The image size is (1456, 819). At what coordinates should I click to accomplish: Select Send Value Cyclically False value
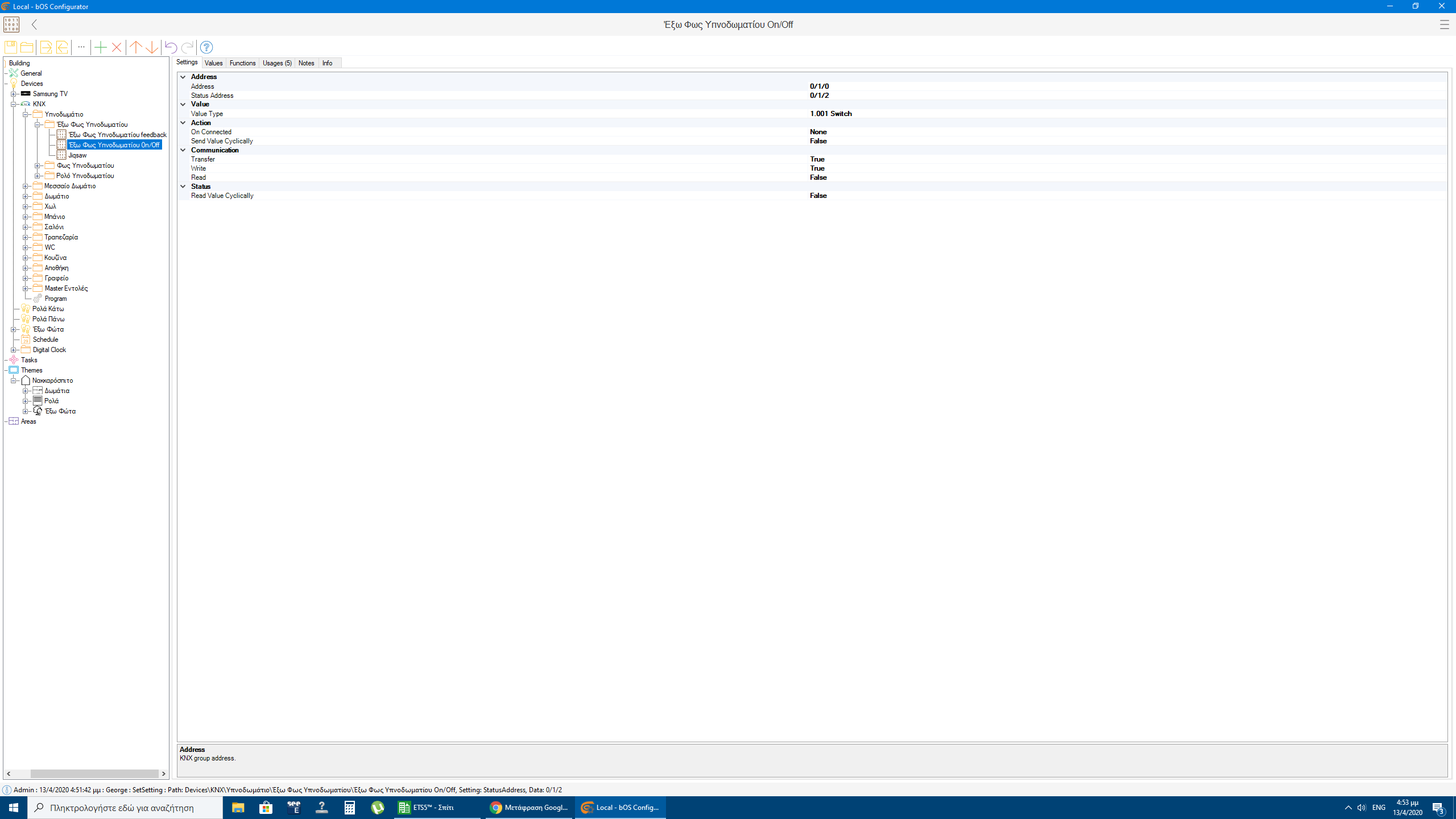point(818,141)
